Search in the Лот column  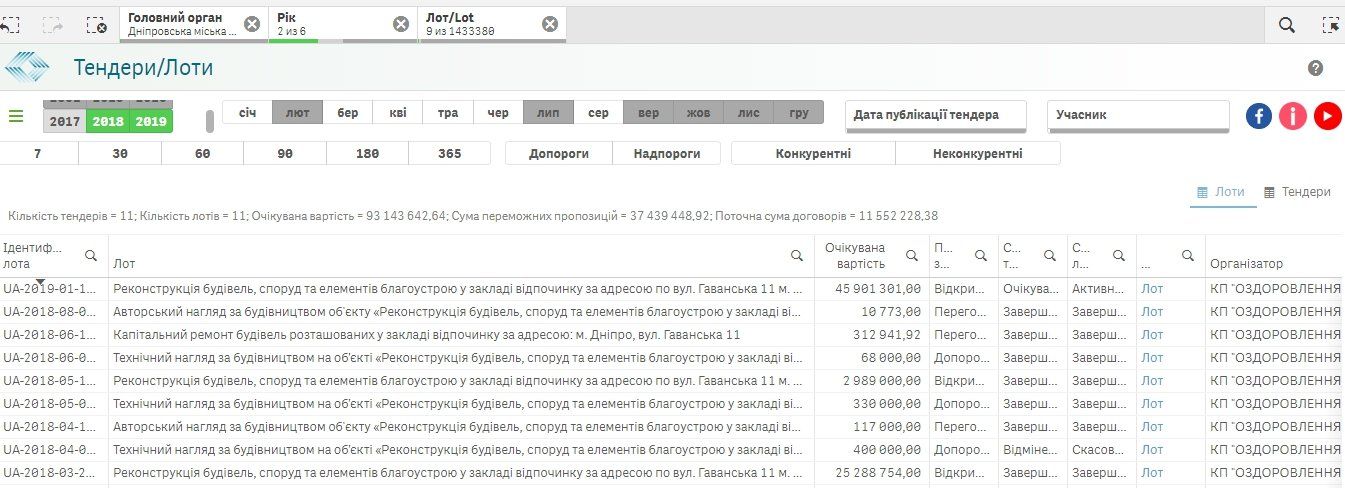pos(797,256)
